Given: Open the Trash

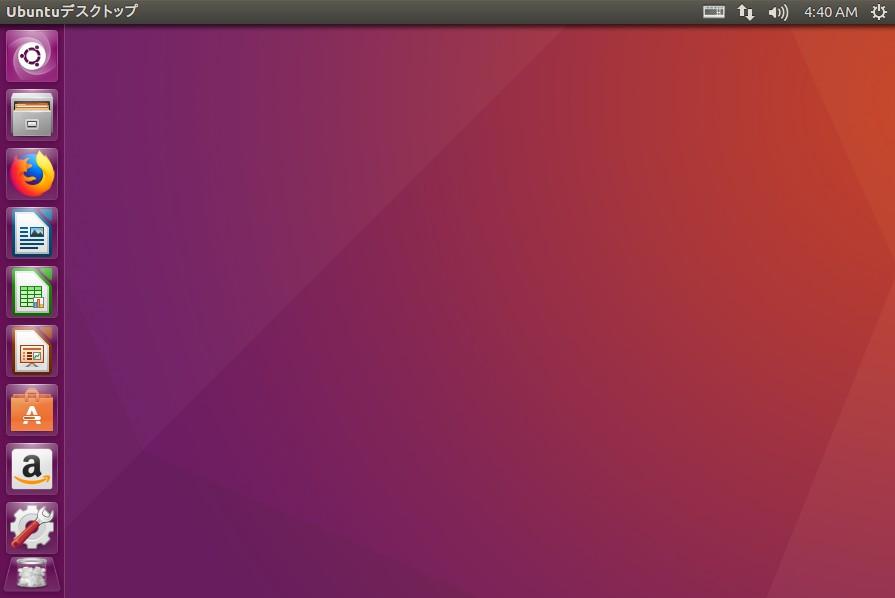Looking at the screenshot, I should click(x=32, y=574).
